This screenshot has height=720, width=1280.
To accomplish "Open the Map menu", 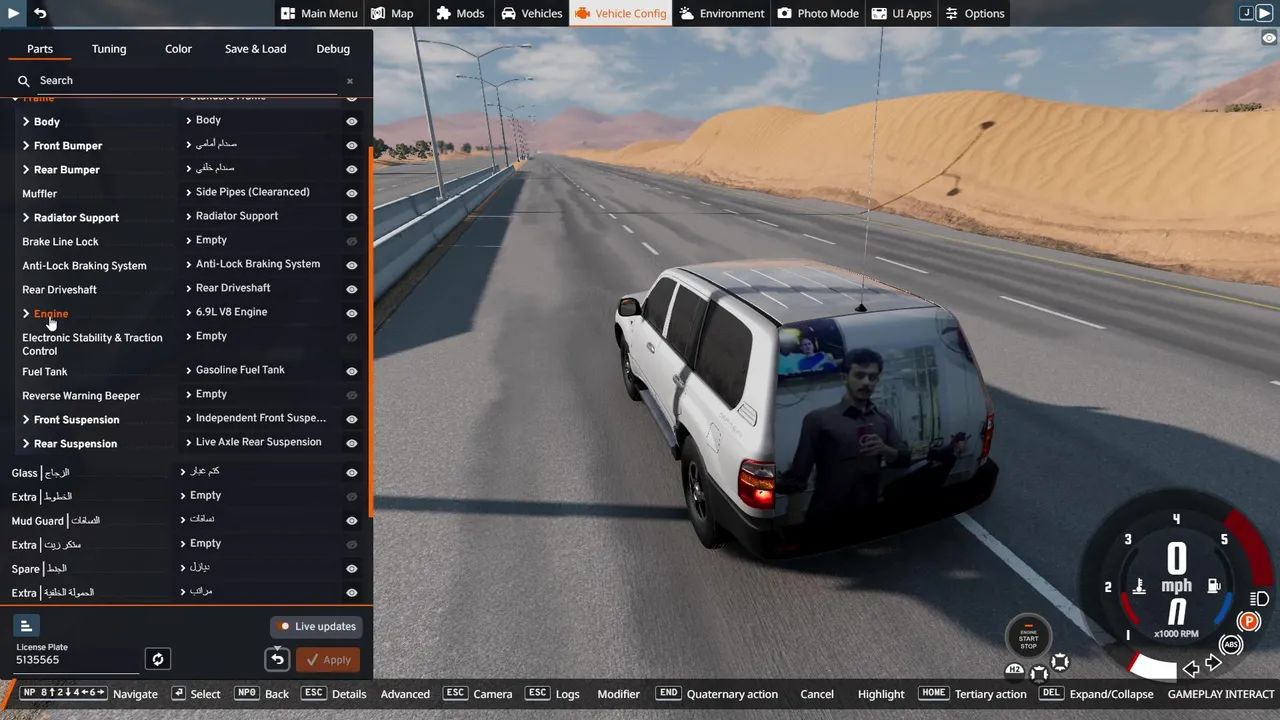I will click(392, 13).
